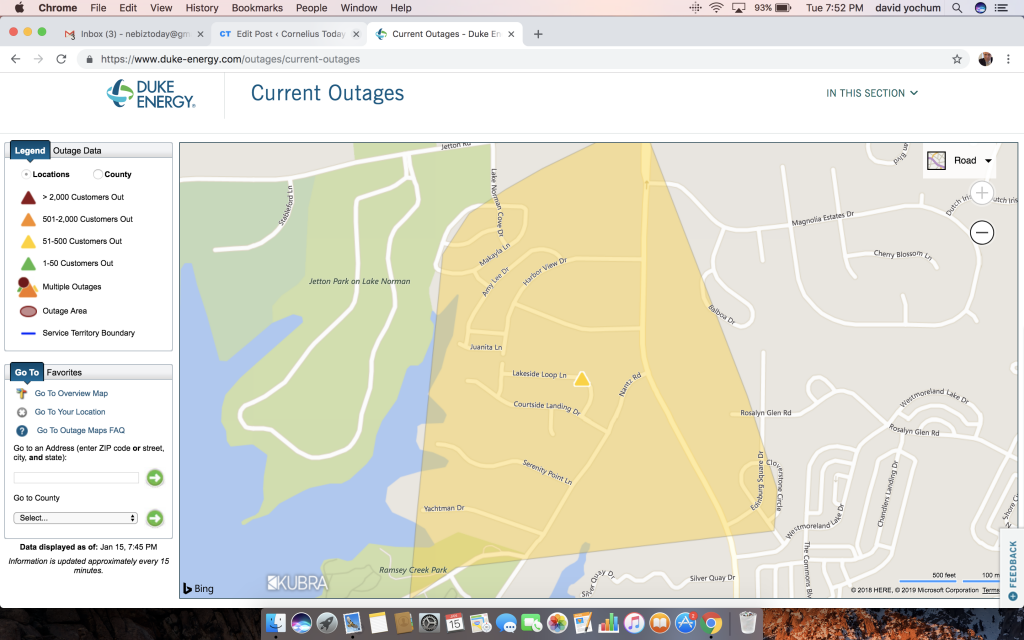This screenshot has width=1024, height=640.
Task: Submit county selection with green arrow button
Action: coord(155,518)
